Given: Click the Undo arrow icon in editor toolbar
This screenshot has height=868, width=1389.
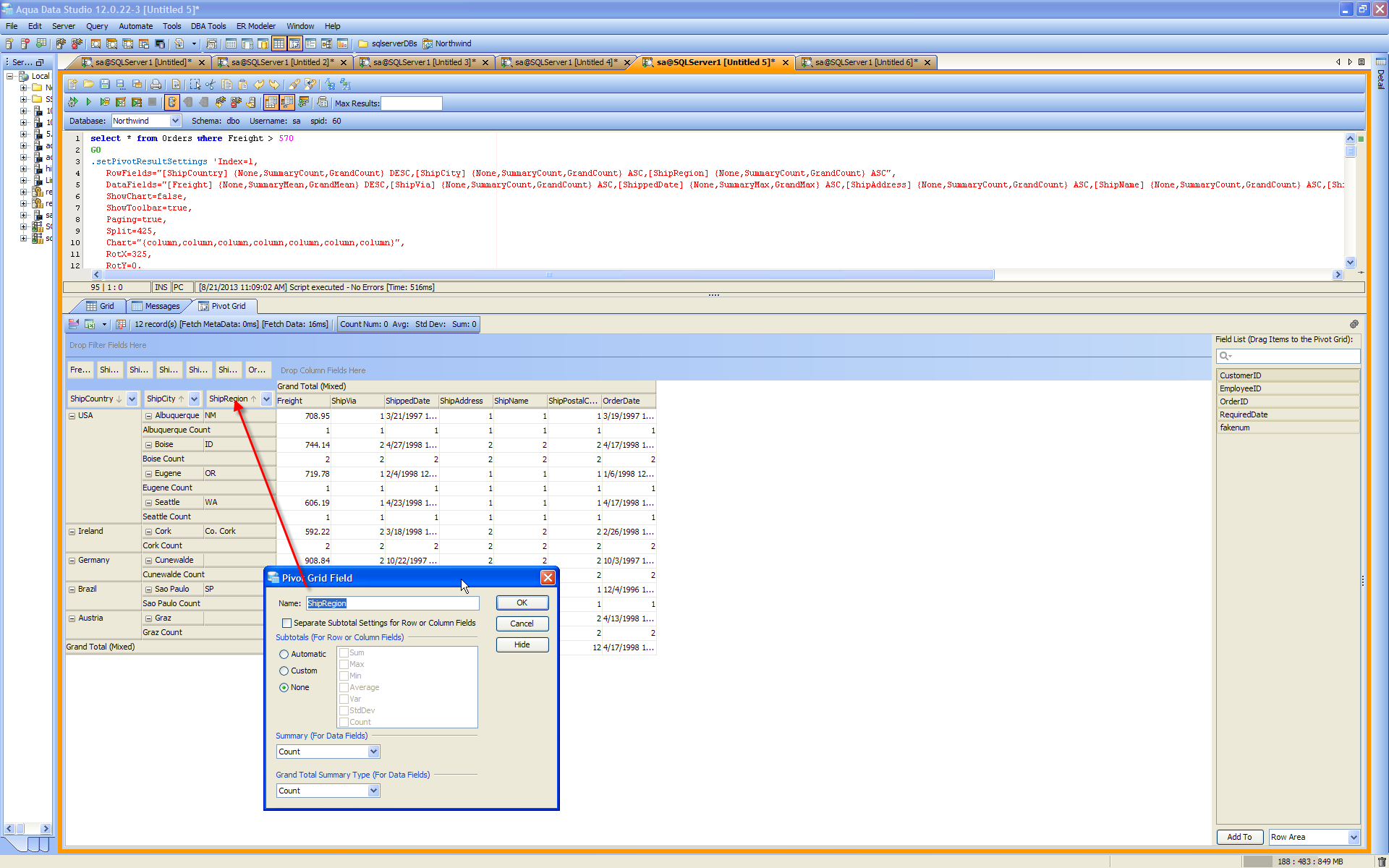Looking at the screenshot, I should pyautogui.click(x=258, y=85).
